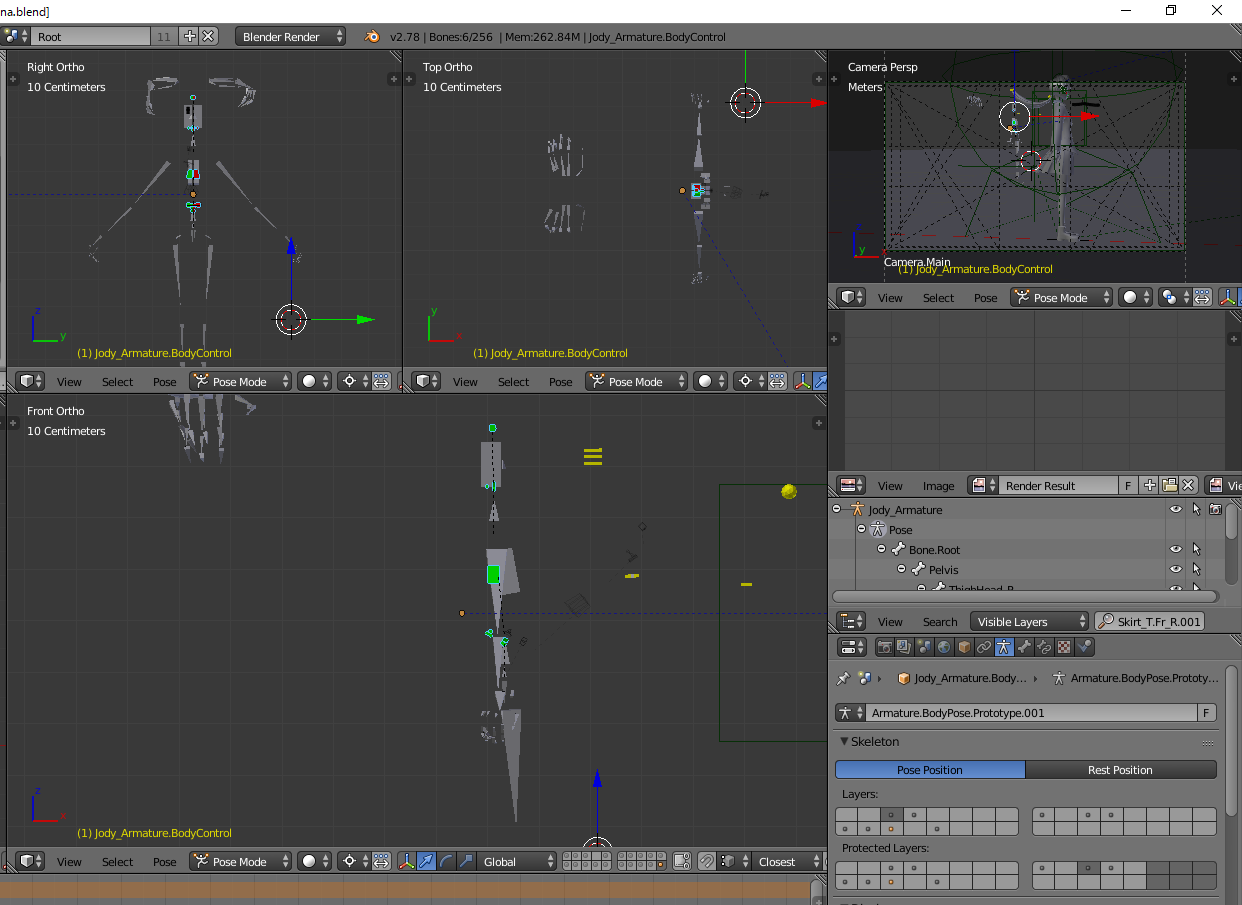Open image file using the folder icon
This screenshot has width=1242, height=905.
pyautogui.click(x=1169, y=485)
